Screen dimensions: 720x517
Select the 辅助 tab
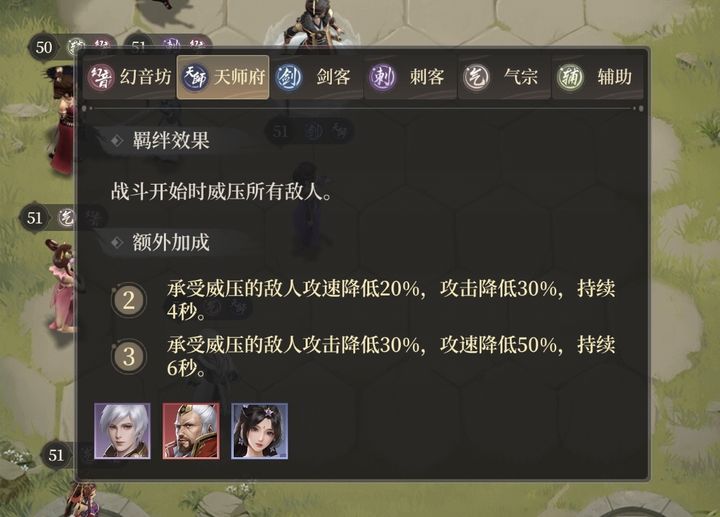(597, 77)
